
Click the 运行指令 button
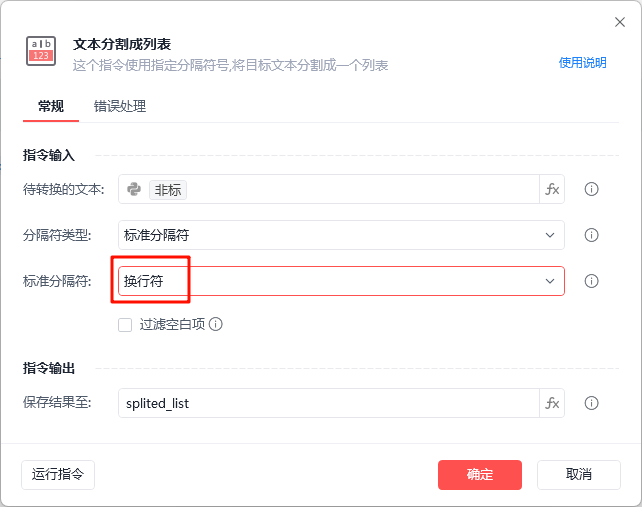(x=58, y=475)
